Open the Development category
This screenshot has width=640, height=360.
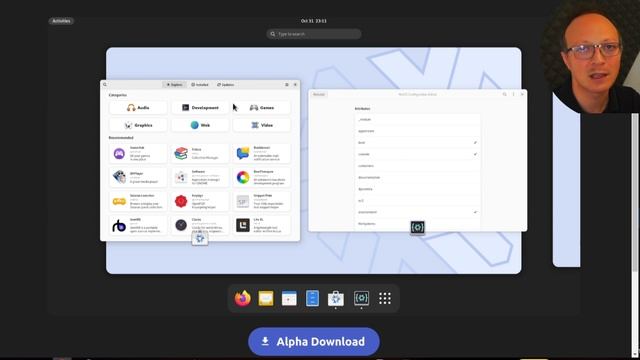tap(200, 108)
